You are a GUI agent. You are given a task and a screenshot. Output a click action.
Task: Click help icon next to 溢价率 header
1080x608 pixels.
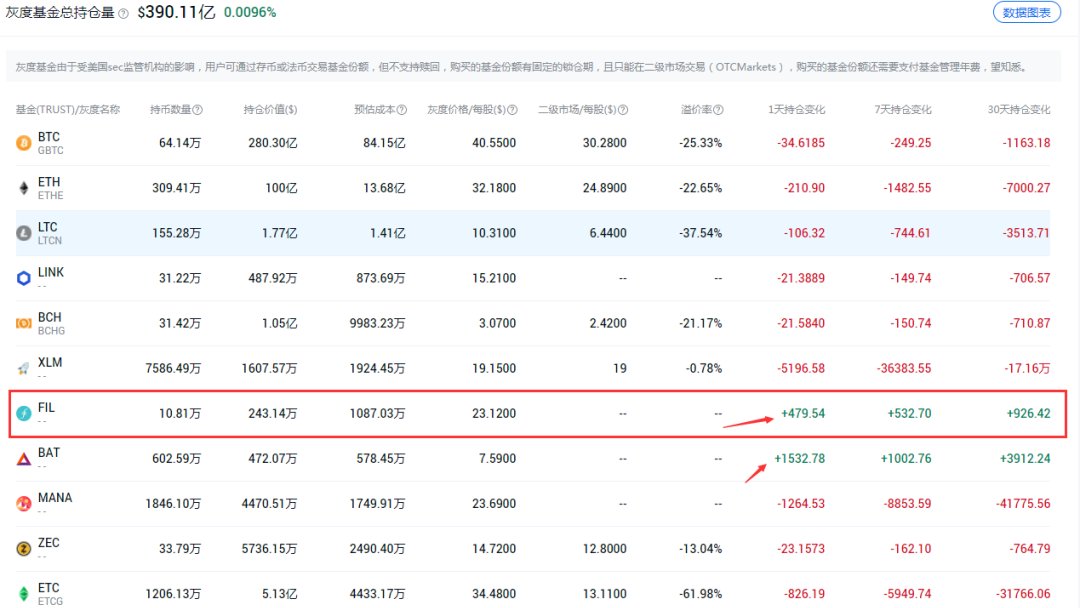tap(718, 109)
